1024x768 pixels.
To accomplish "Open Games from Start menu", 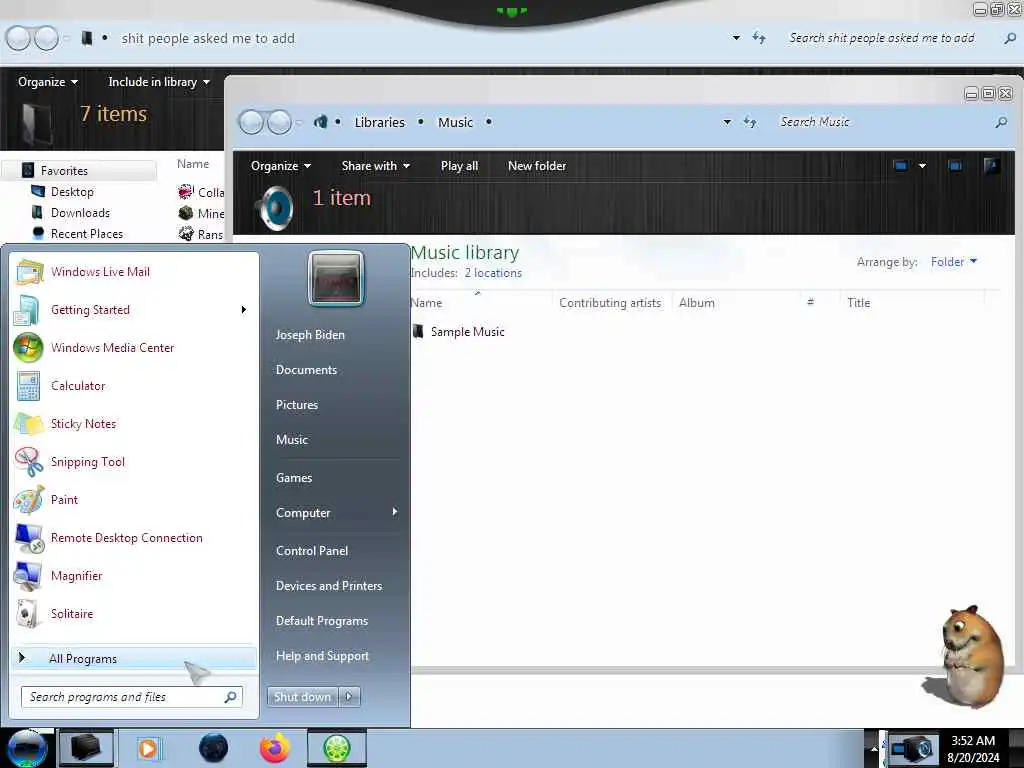I will tap(294, 478).
